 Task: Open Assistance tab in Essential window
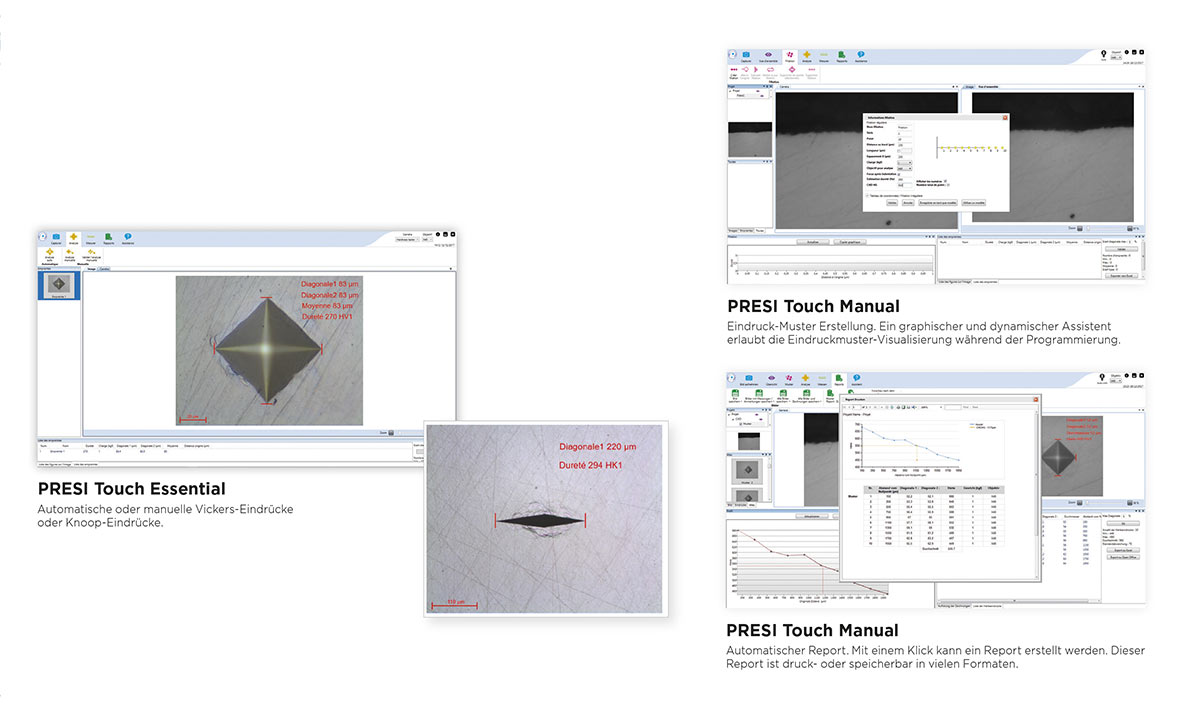pos(127,238)
